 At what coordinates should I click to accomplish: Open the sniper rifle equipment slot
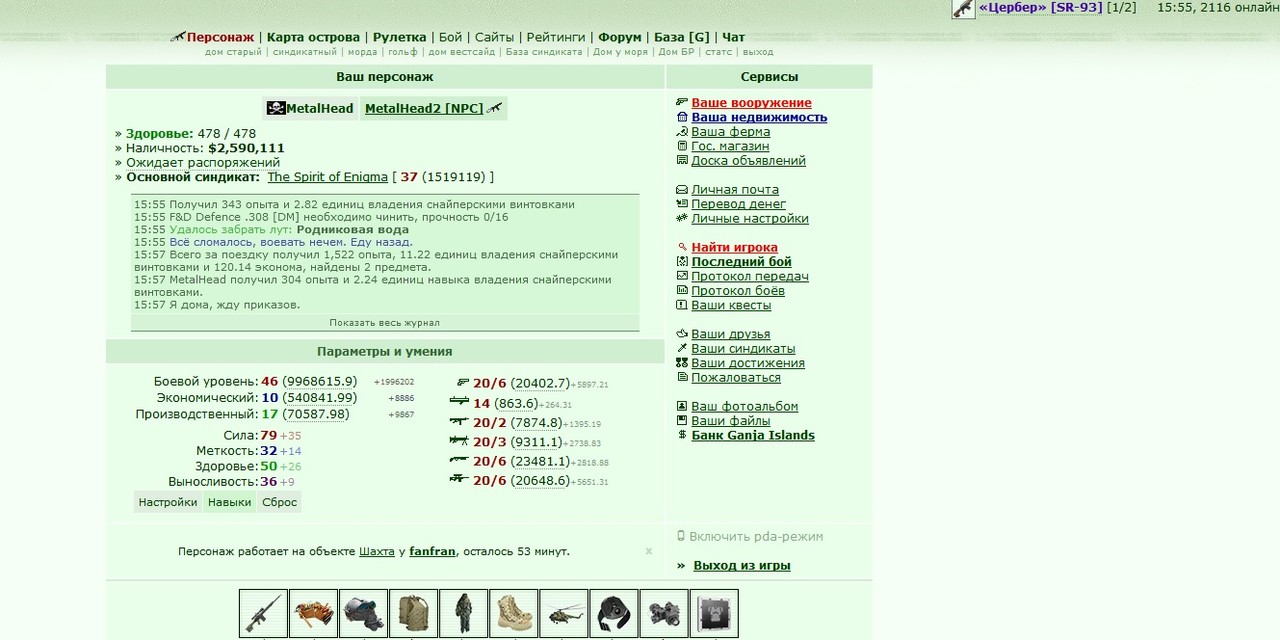click(x=264, y=613)
